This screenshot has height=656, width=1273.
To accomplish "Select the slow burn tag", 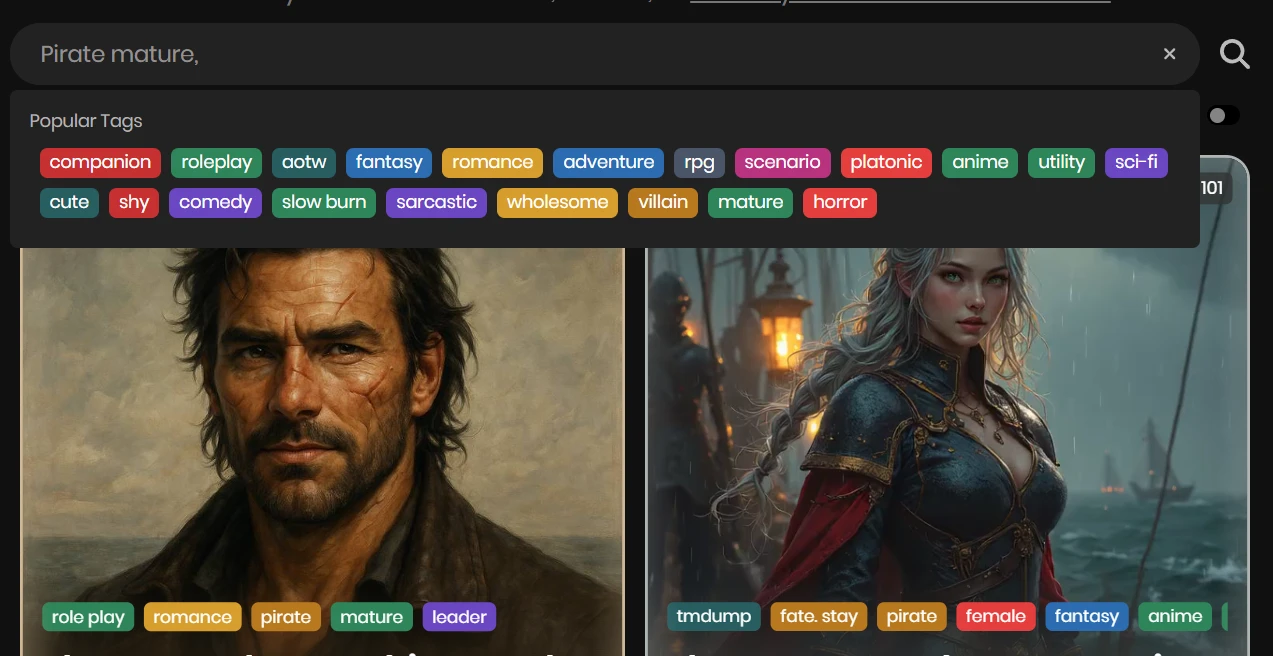I will click(324, 203).
